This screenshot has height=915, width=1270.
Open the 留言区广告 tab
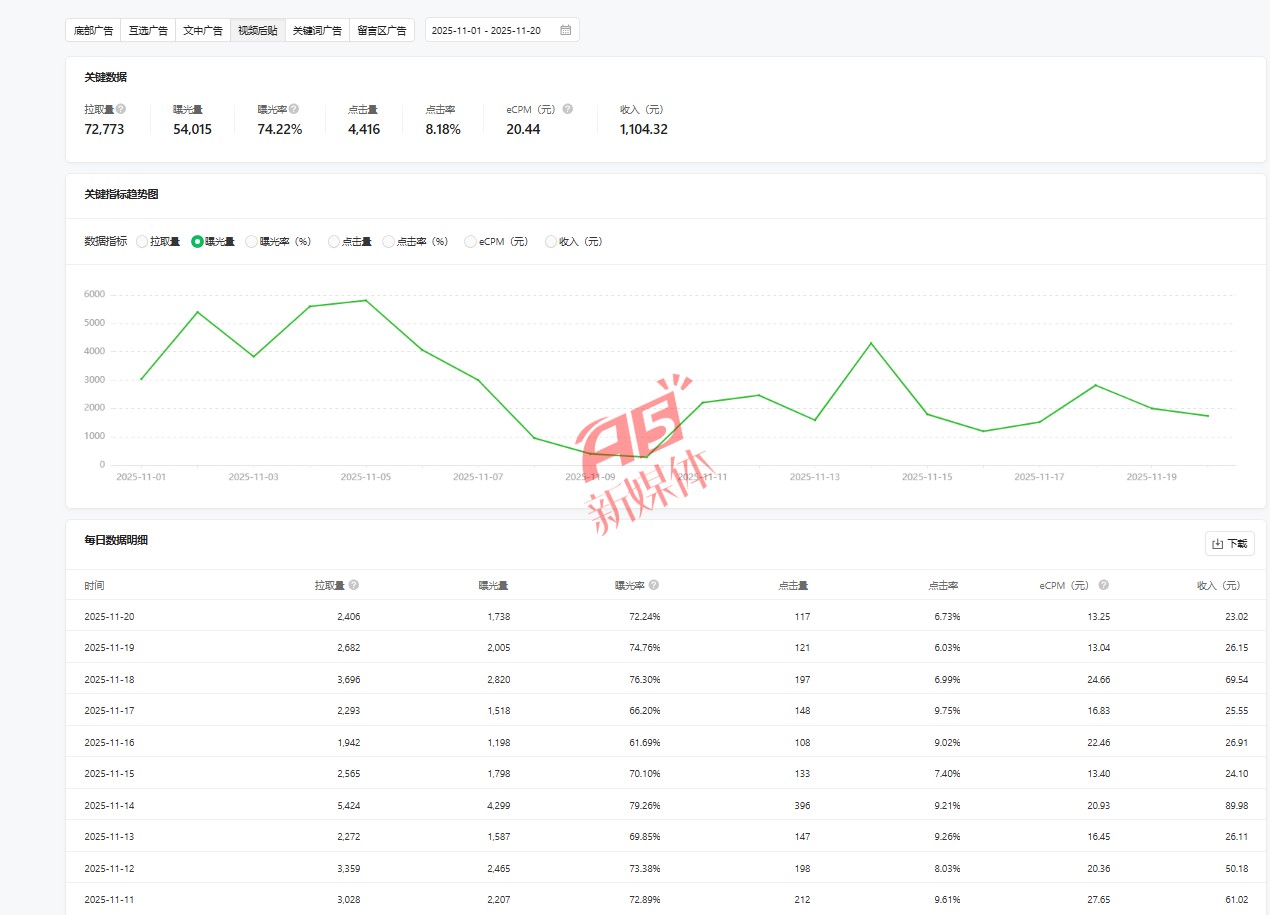[x=381, y=30]
